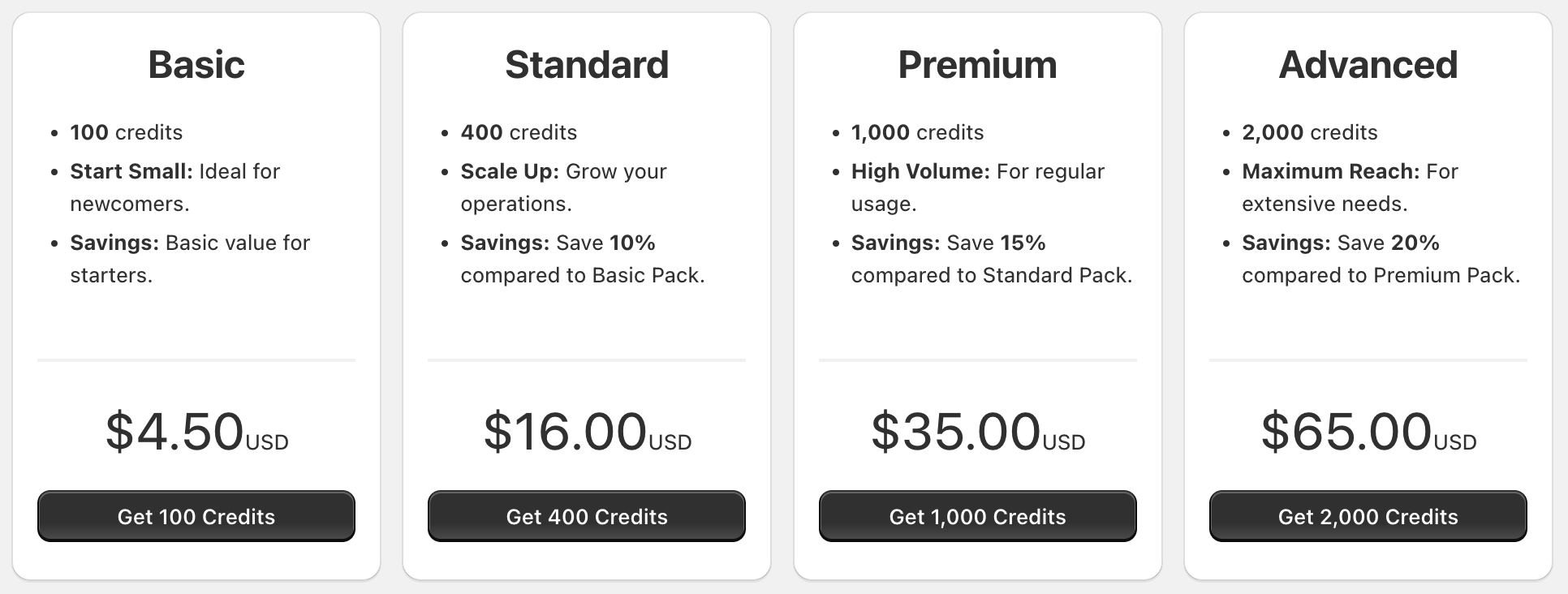Click the Advanced plan title

(1368, 65)
